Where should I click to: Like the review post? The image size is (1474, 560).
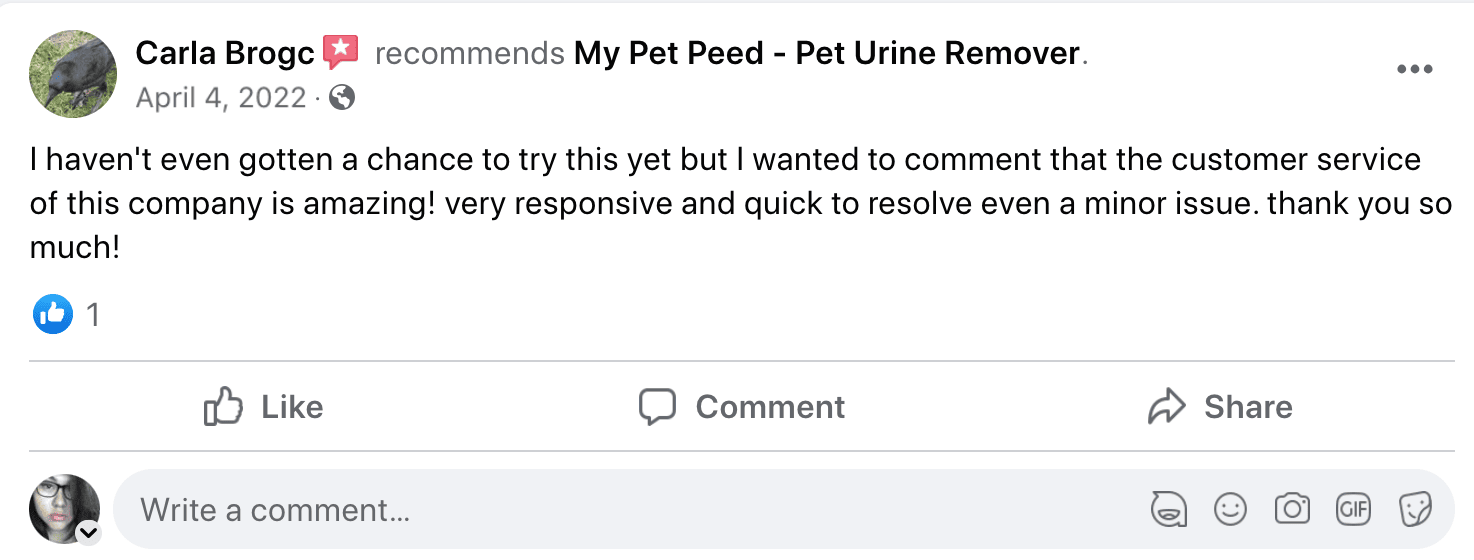264,407
